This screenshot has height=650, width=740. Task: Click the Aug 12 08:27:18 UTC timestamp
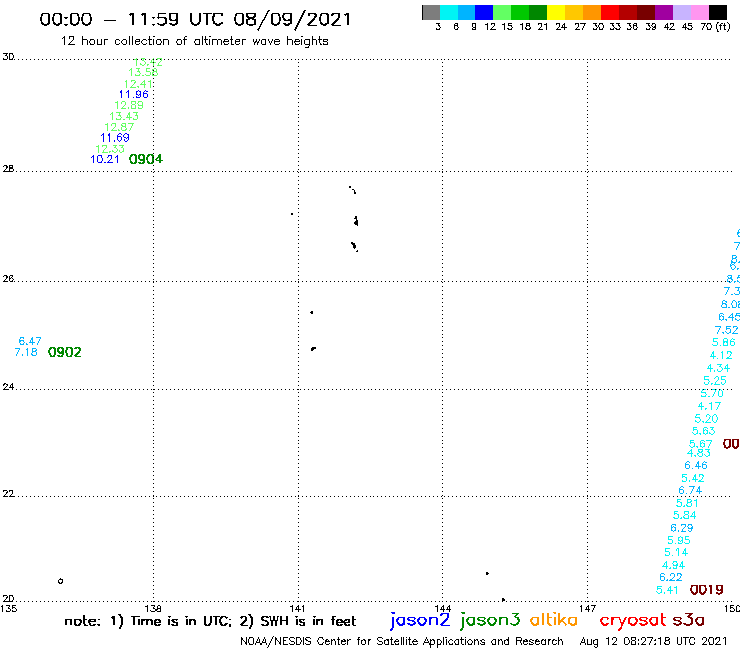pyautogui.click(x=654, y=641)
